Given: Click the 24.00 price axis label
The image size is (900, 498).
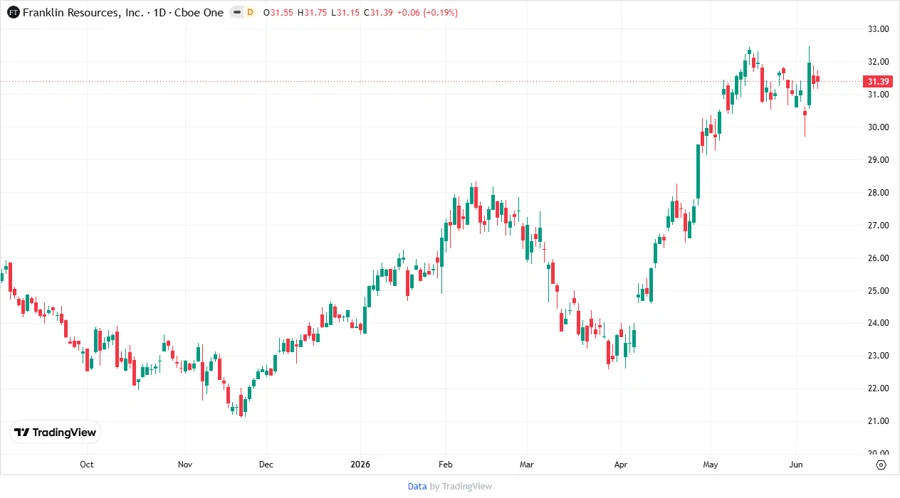Looking at the screenshot, I should point(878,323).
